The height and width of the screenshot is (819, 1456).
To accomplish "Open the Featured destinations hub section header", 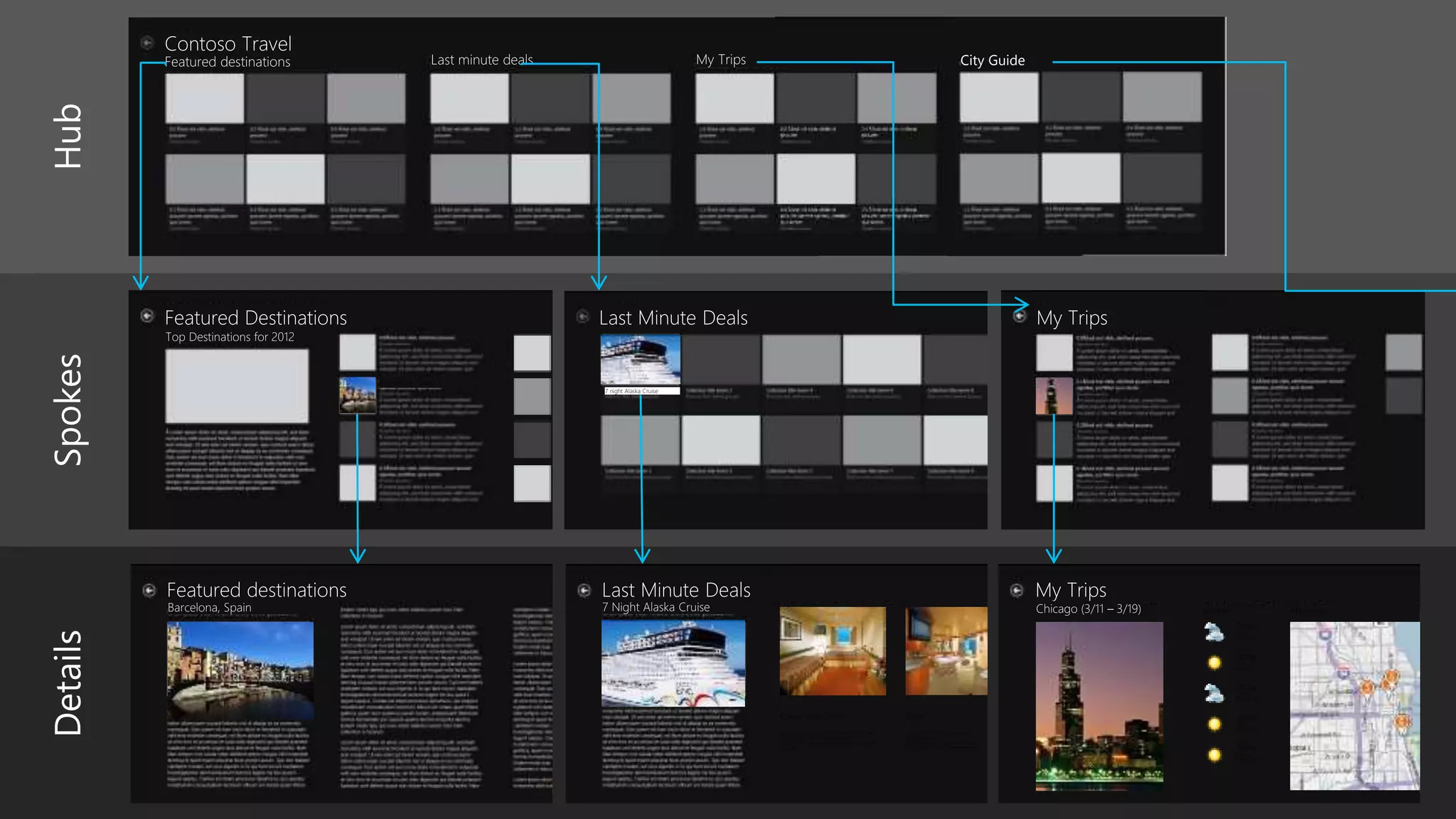I will click(227, 63).
